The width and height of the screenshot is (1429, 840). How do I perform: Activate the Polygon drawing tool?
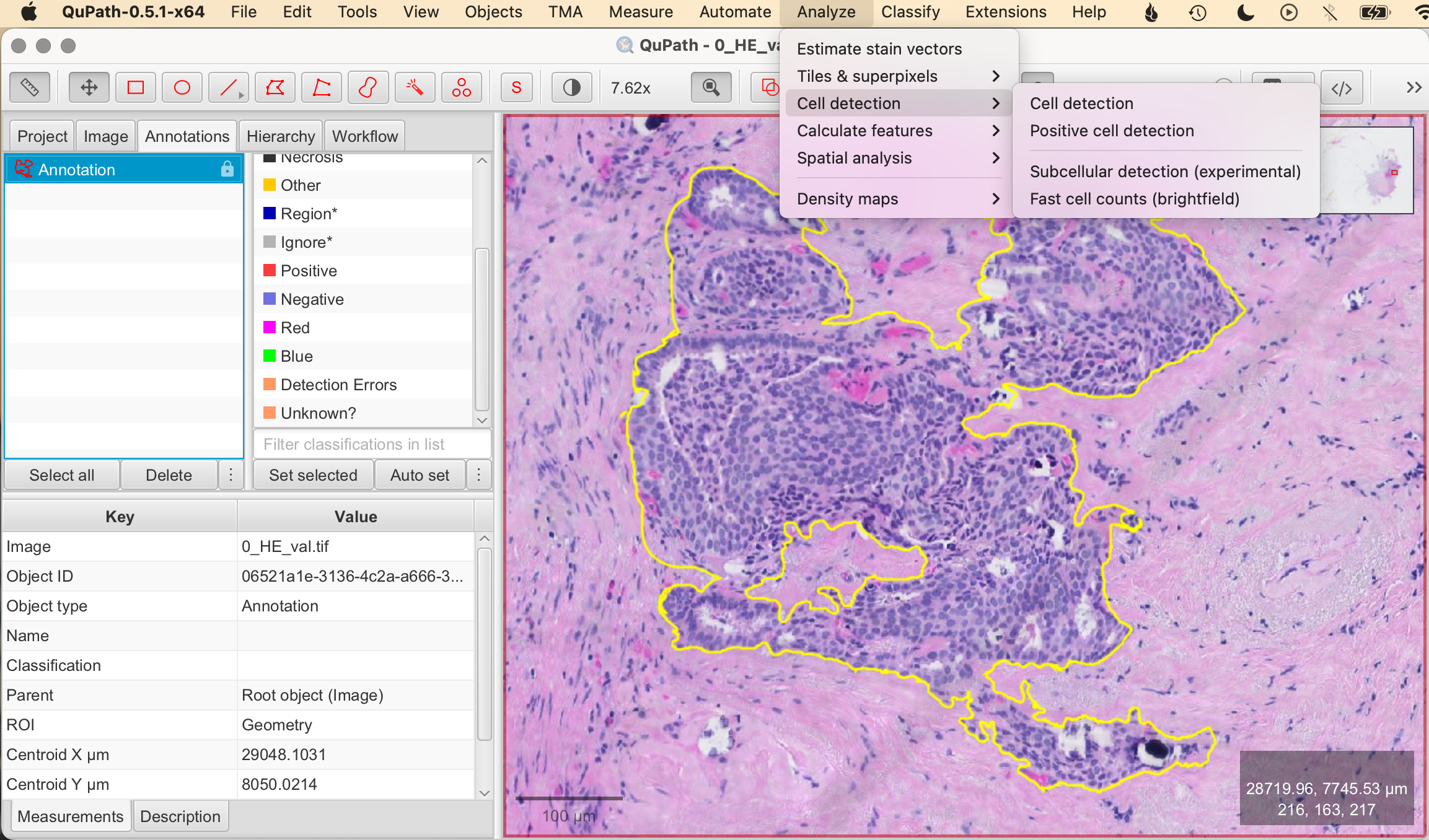point(275,87)
